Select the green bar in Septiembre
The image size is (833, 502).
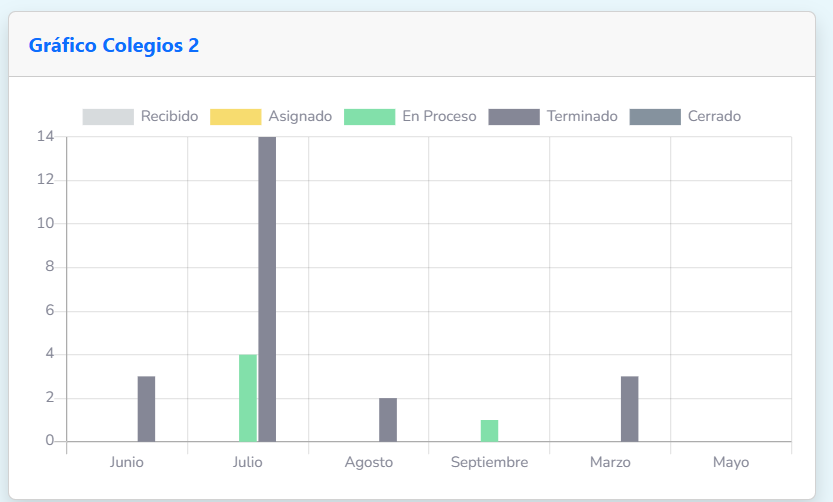(x=489, y=431)
